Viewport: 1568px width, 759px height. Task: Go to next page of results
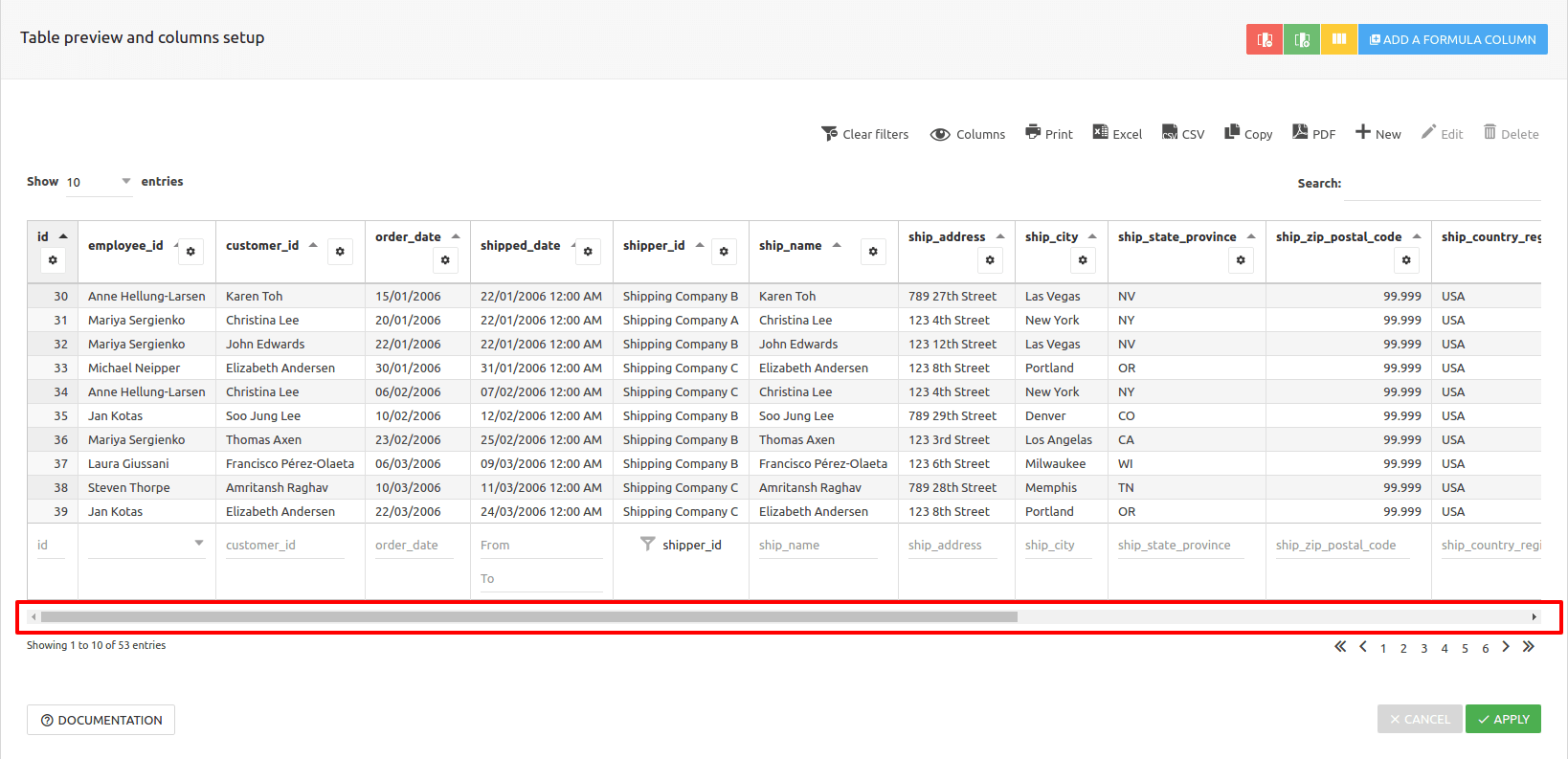pos(1506,647)
